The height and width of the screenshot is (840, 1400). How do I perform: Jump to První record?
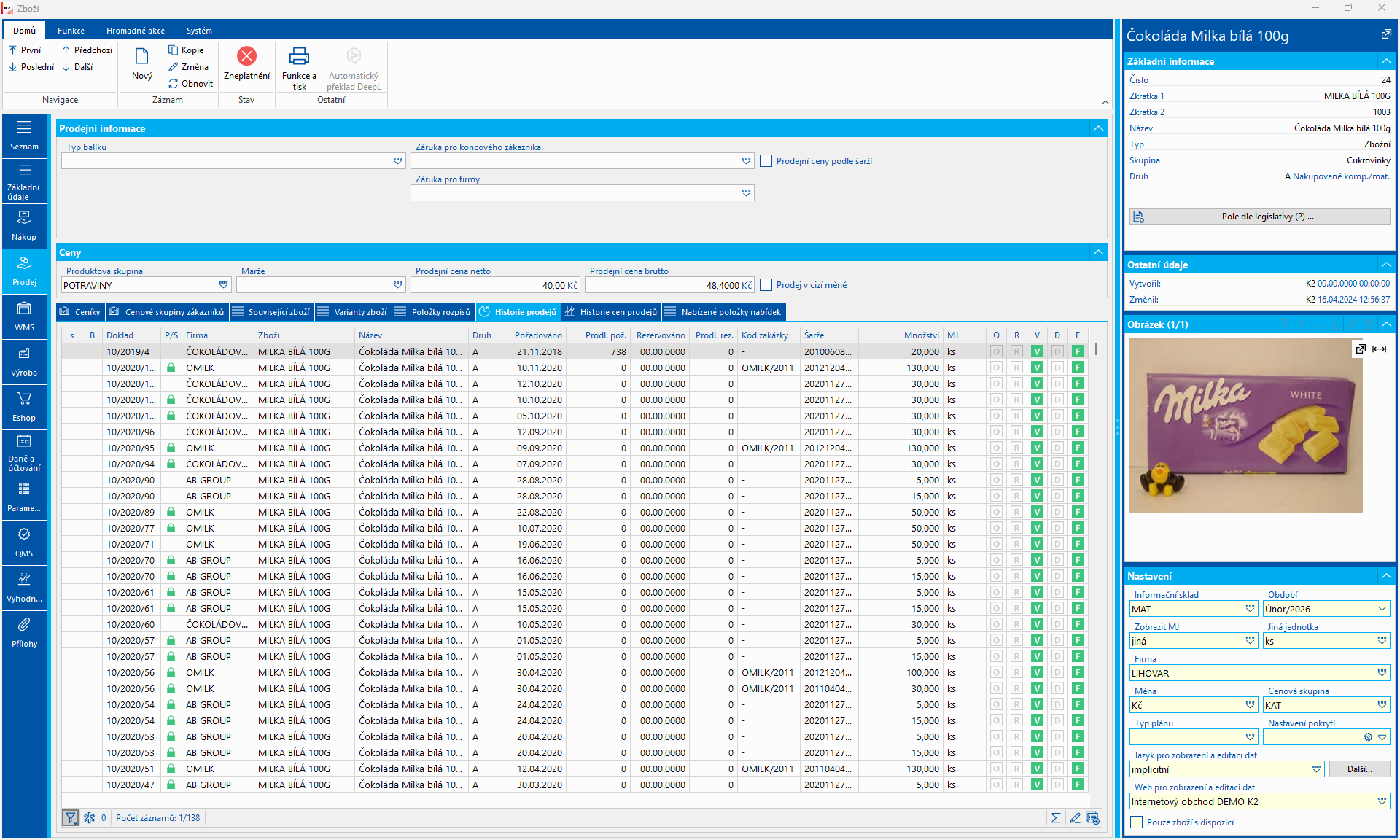pyautogui.click(x=25, y=50)
